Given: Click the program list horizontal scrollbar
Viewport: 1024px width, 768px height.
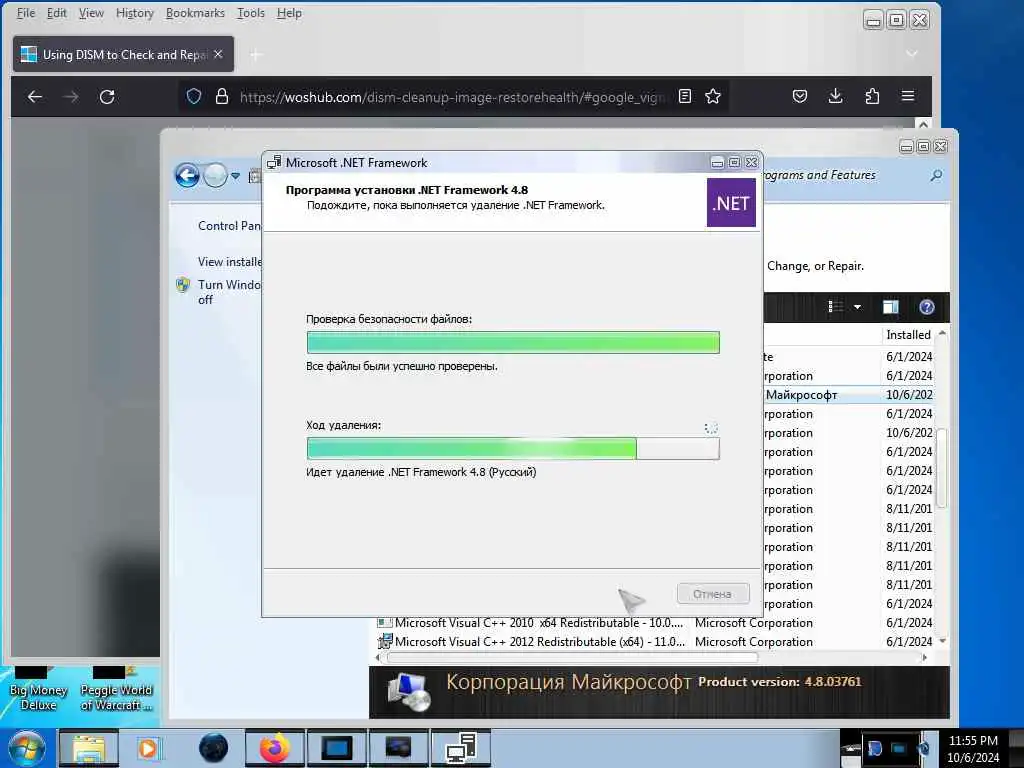Looking at the screenshot, I should (573, 658).
